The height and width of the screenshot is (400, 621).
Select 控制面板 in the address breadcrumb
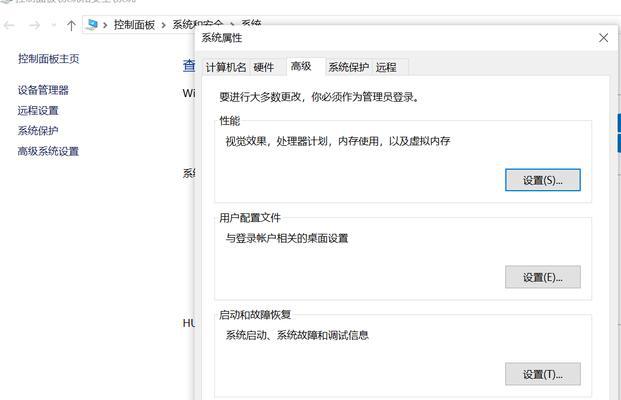pyautogui.click(x=134, y=25)
